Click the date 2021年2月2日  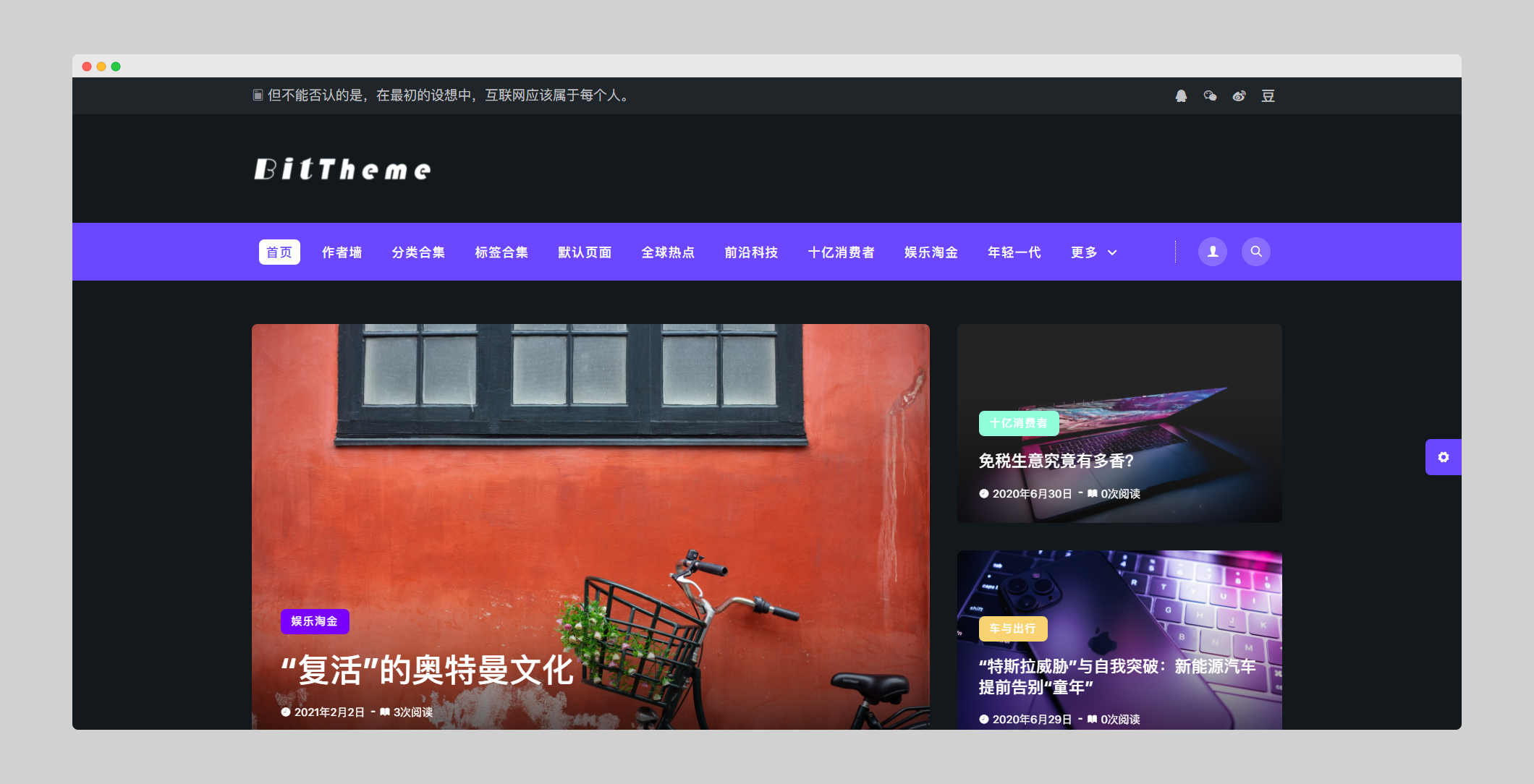(x=329, y=712)
